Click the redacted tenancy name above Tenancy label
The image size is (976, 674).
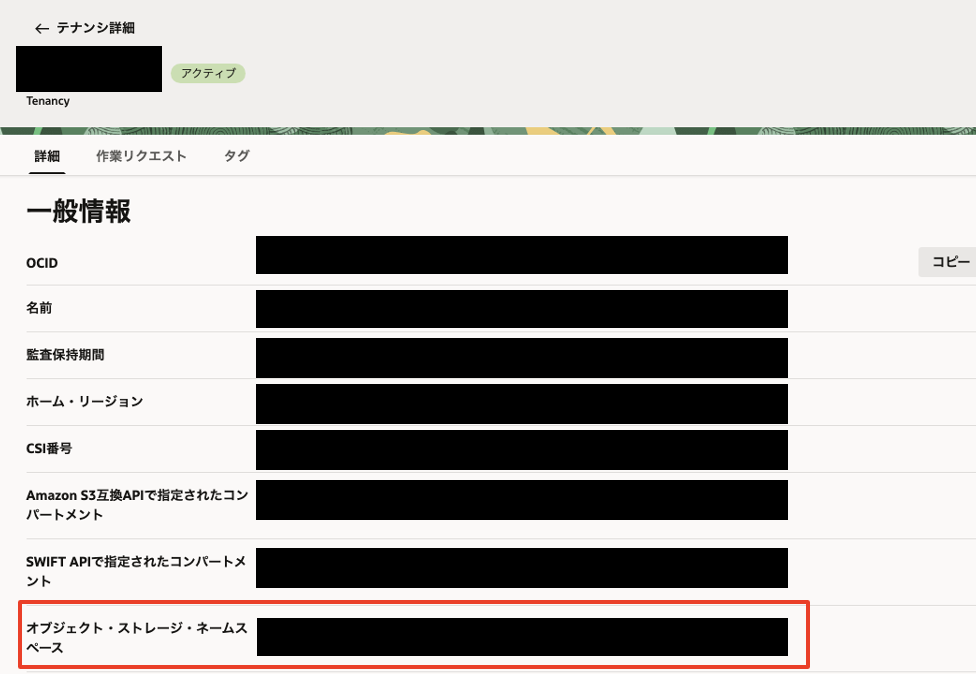87,68
